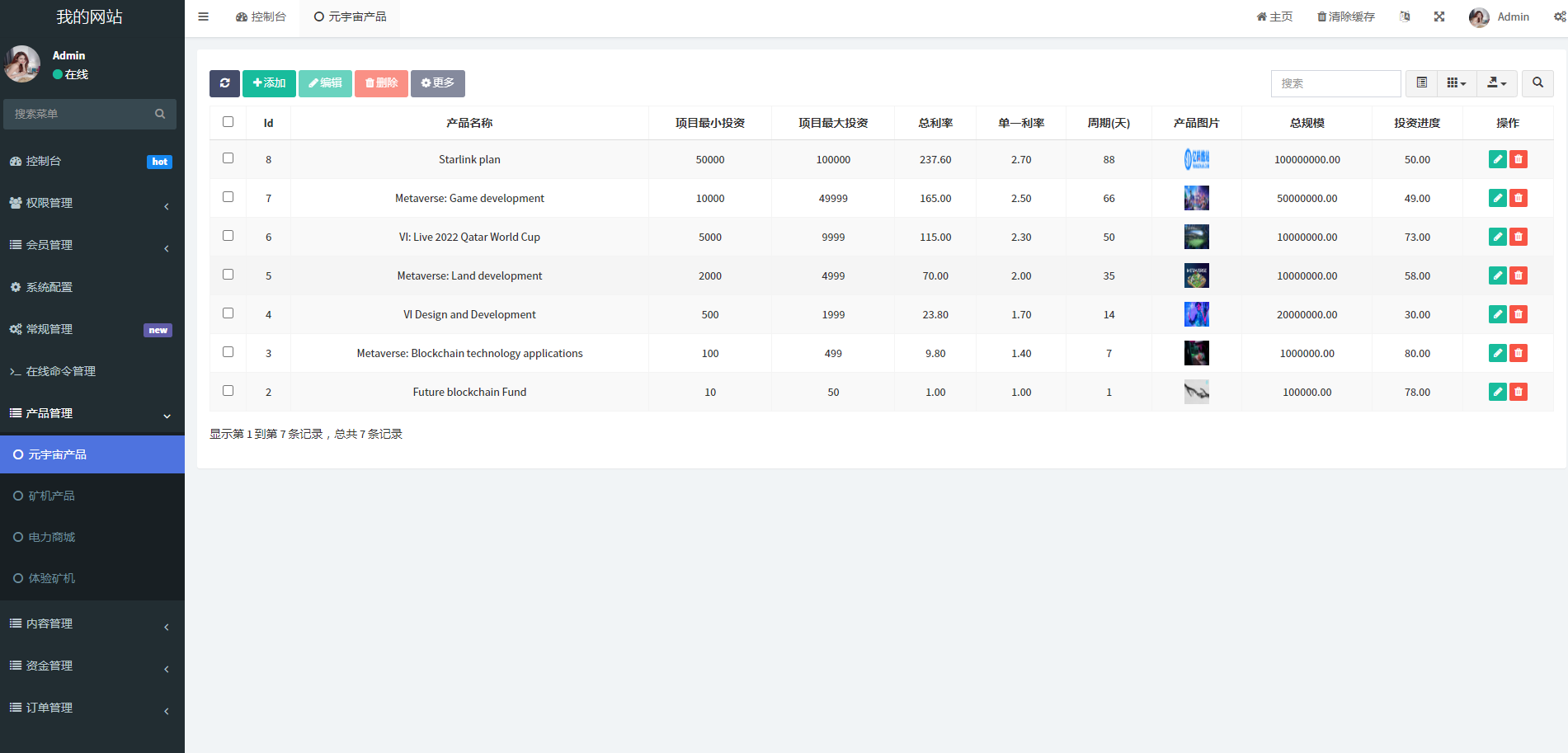Click the Metaverse: Game development product thumbnail
Image resolution: width=1568 pixels, height=753 pixels.
point(1196,198)
